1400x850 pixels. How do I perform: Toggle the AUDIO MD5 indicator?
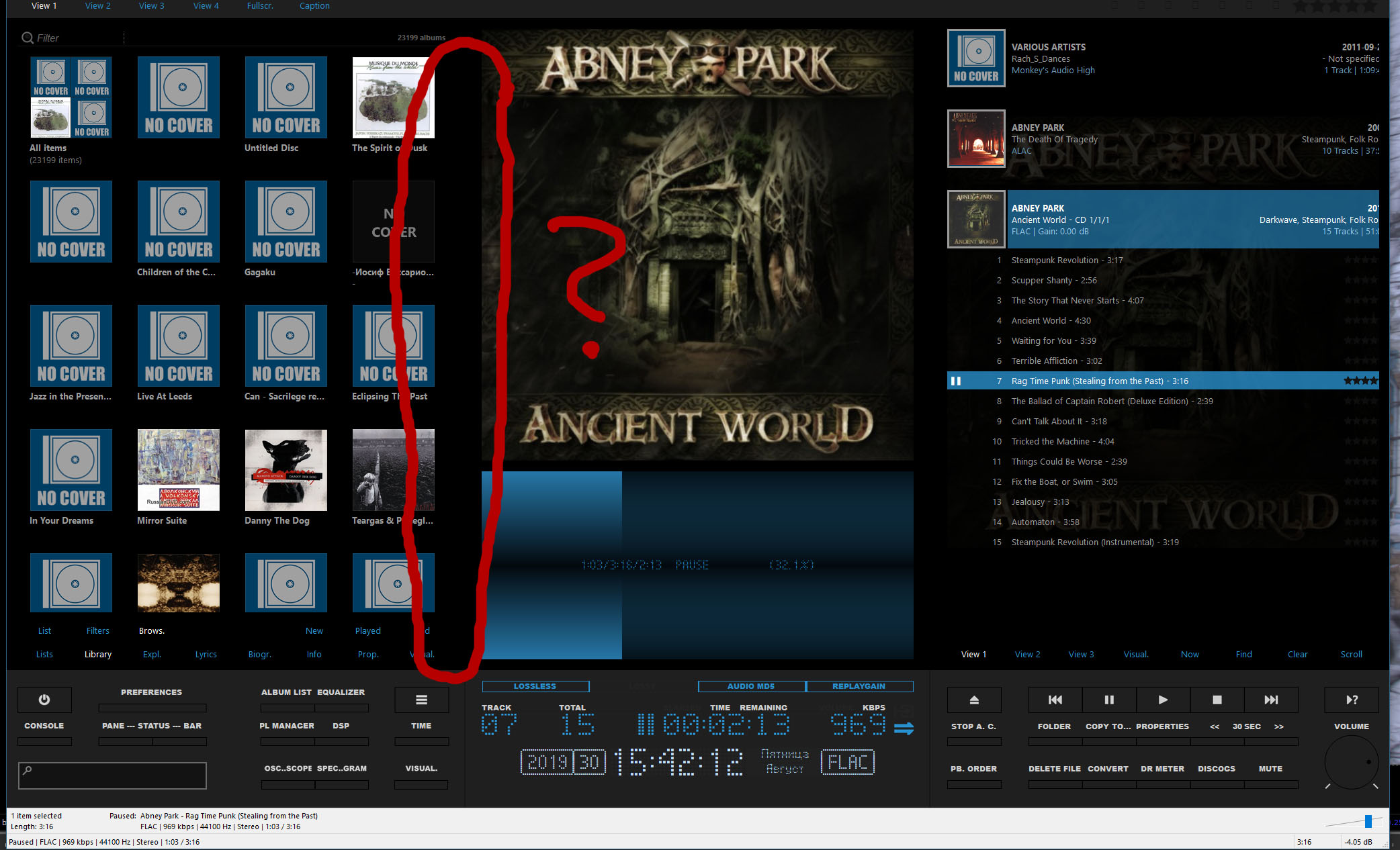751,686
